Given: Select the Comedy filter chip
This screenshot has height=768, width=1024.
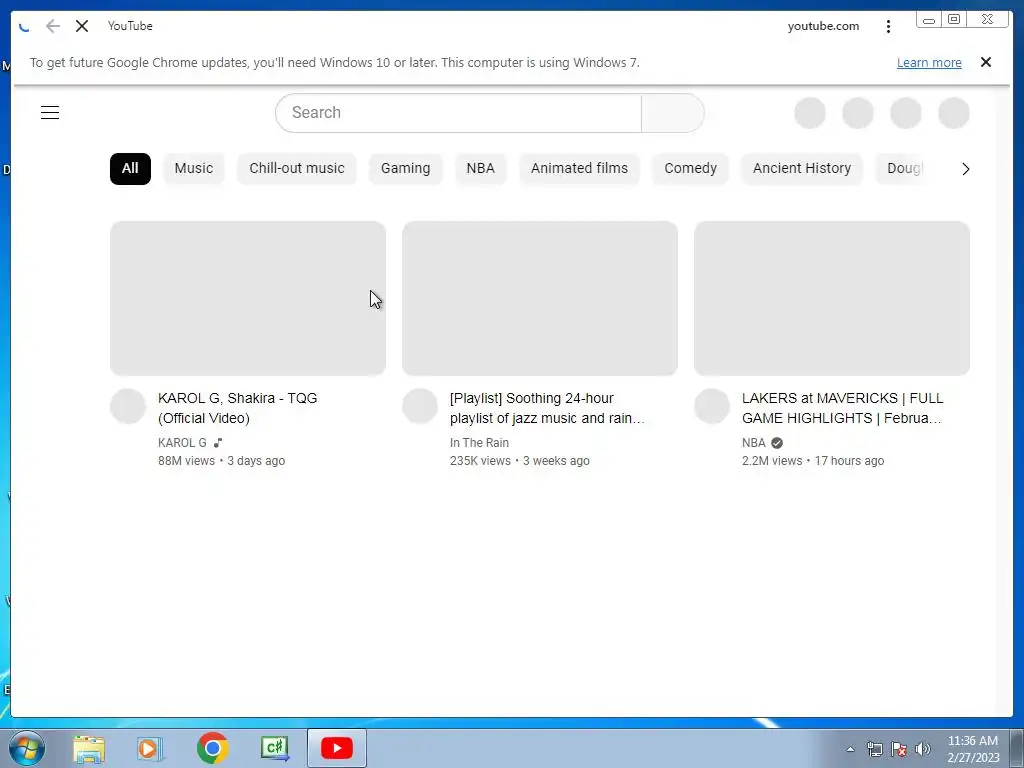Looking at the screenshot, I should pyautogui.click(x=690, y=168).
